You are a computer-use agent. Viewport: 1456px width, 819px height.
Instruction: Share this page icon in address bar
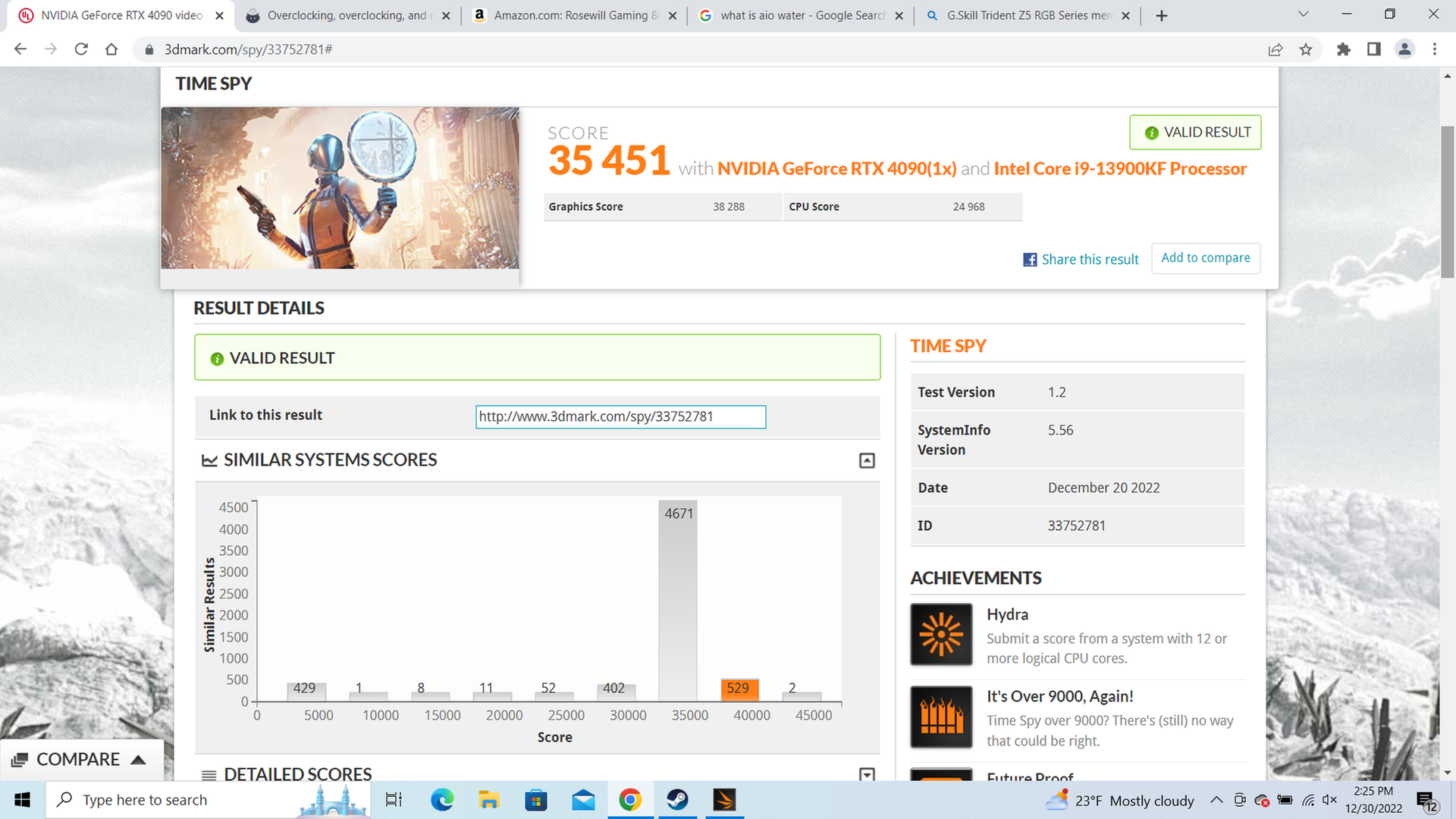click(1276, 49)
